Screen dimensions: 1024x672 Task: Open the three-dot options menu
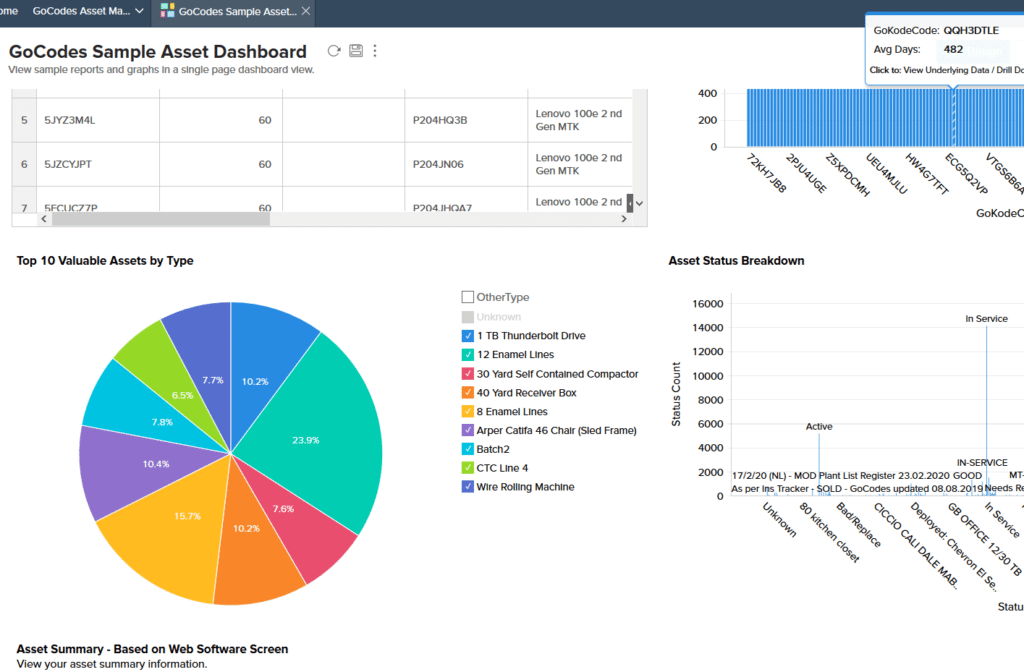pyautogui.click(x=375, y=50)
